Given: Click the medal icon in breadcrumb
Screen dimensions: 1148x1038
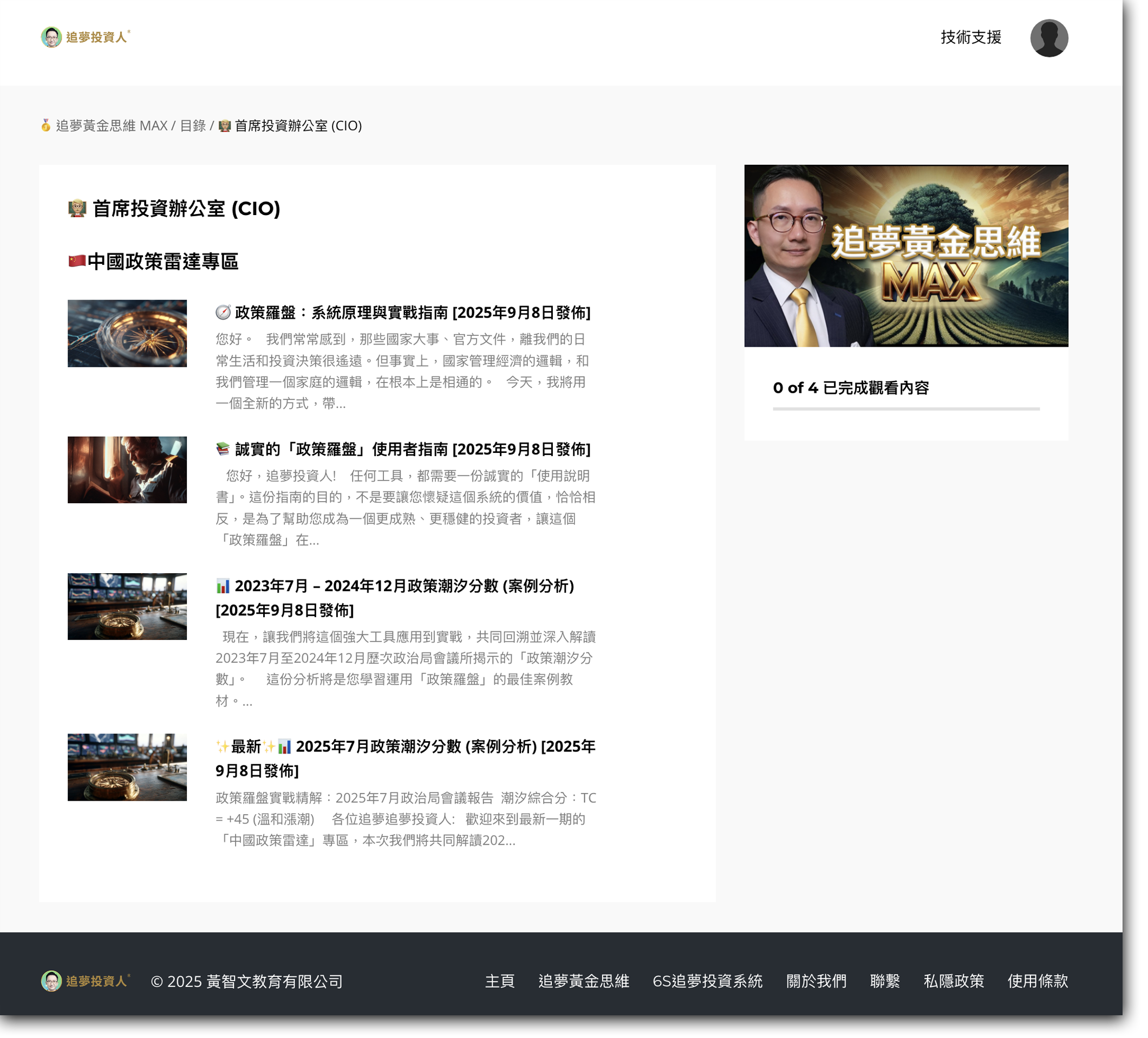Looking at the screenshot, I should point(45,125).
